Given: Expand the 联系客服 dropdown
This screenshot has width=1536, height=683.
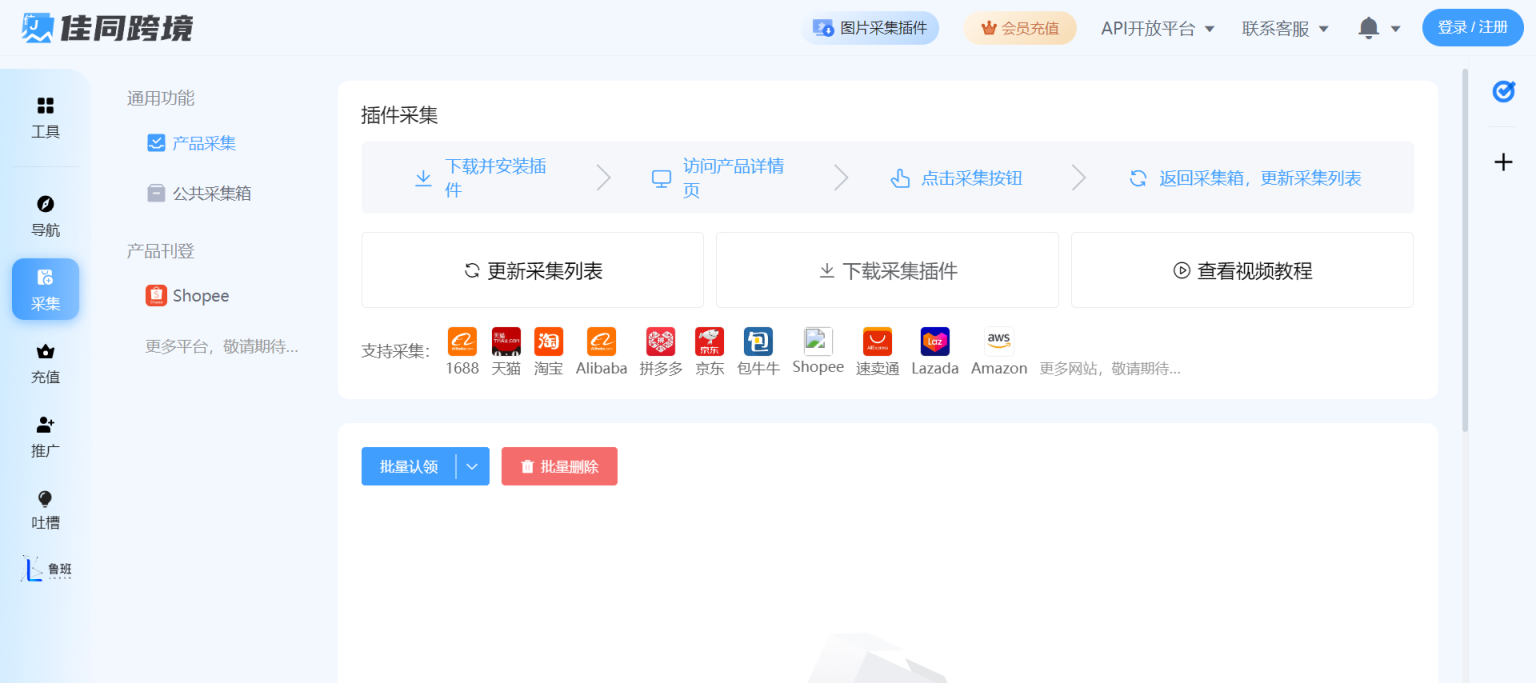Looking at the screenshot, I should click(x=1285, y=28).
